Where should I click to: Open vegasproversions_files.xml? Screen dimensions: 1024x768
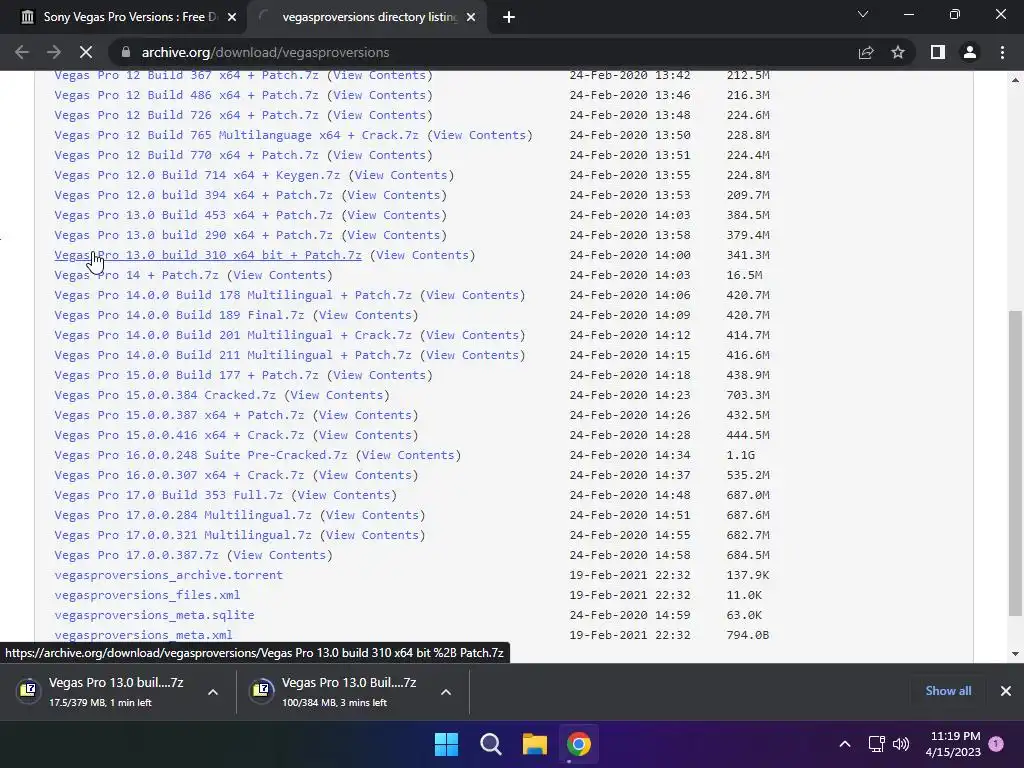pos(147,595)
